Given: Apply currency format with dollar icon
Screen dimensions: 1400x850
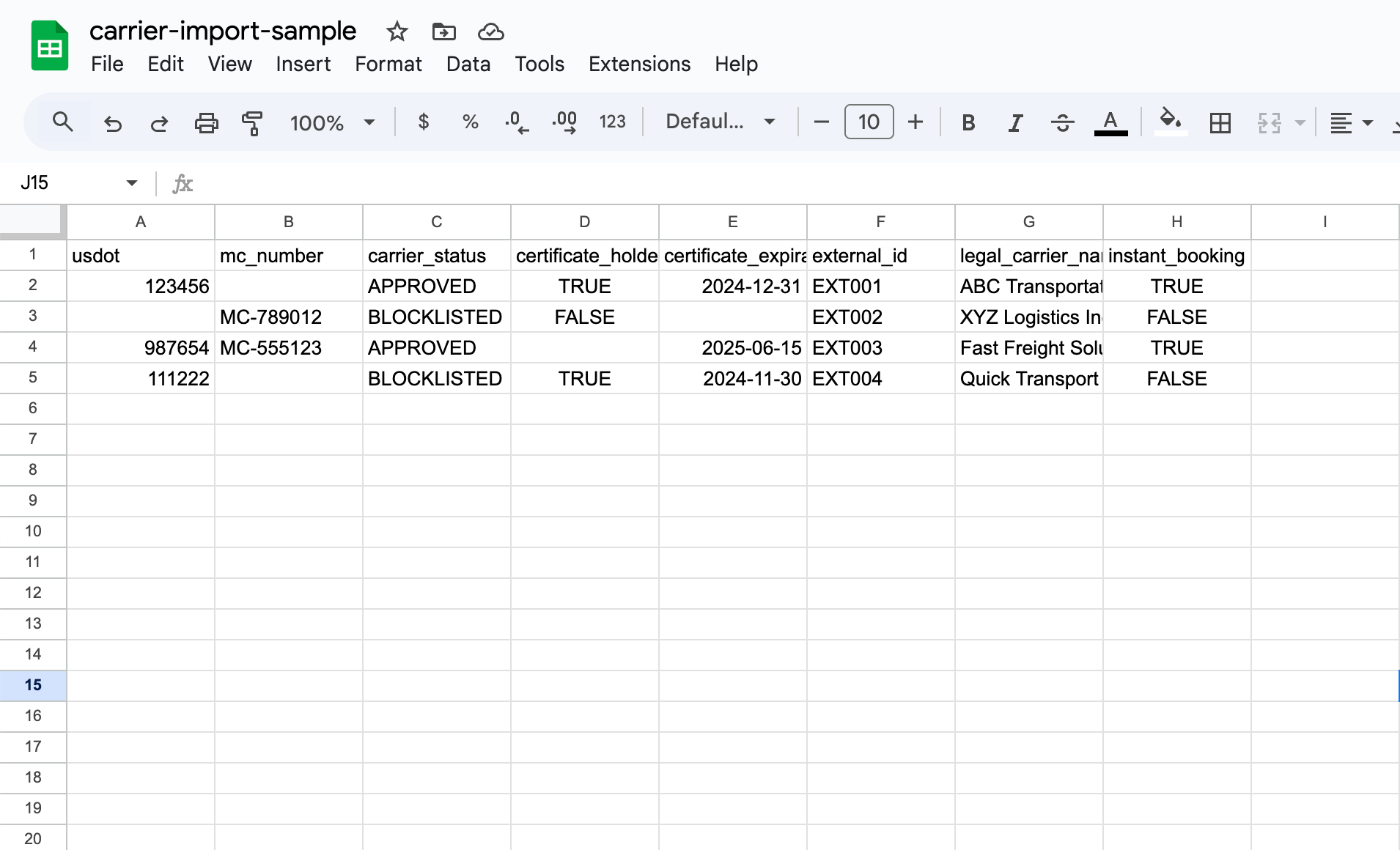Looking at the screenshot, I should click(424, 122).
